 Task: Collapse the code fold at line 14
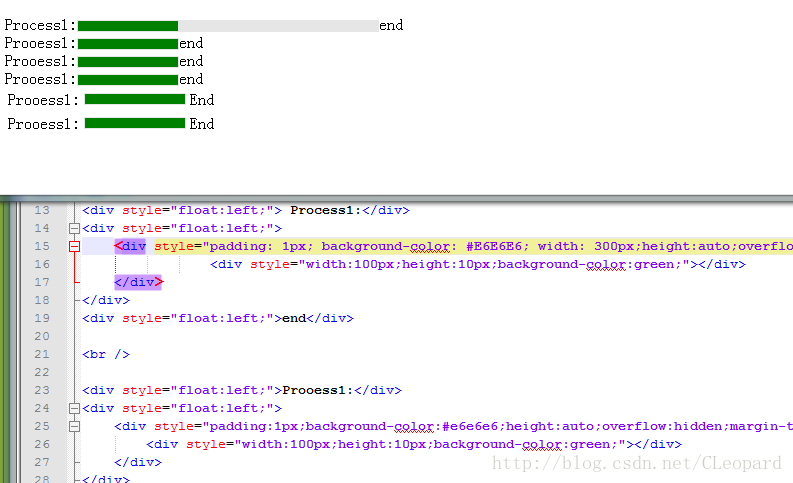[74, 229]
